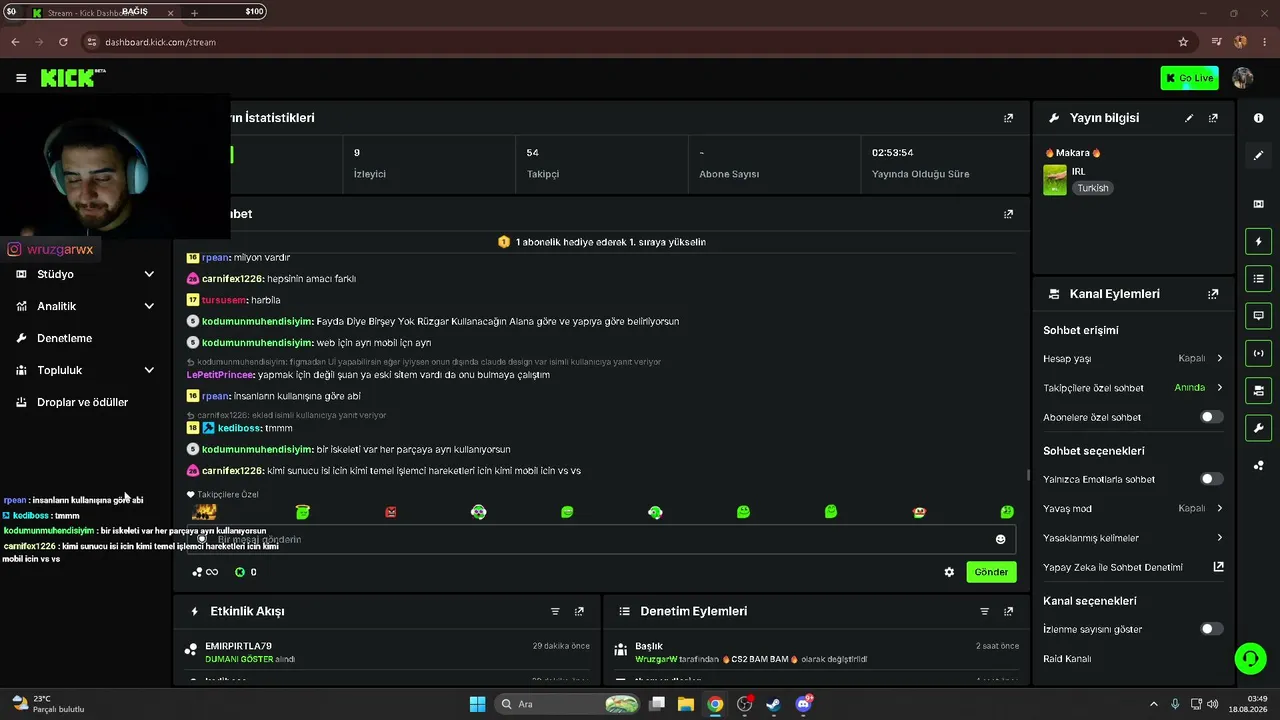The image size is (1280, 720).
Task: Toggle the chat panel icon in right rail
Action: tap(1258, 316)
